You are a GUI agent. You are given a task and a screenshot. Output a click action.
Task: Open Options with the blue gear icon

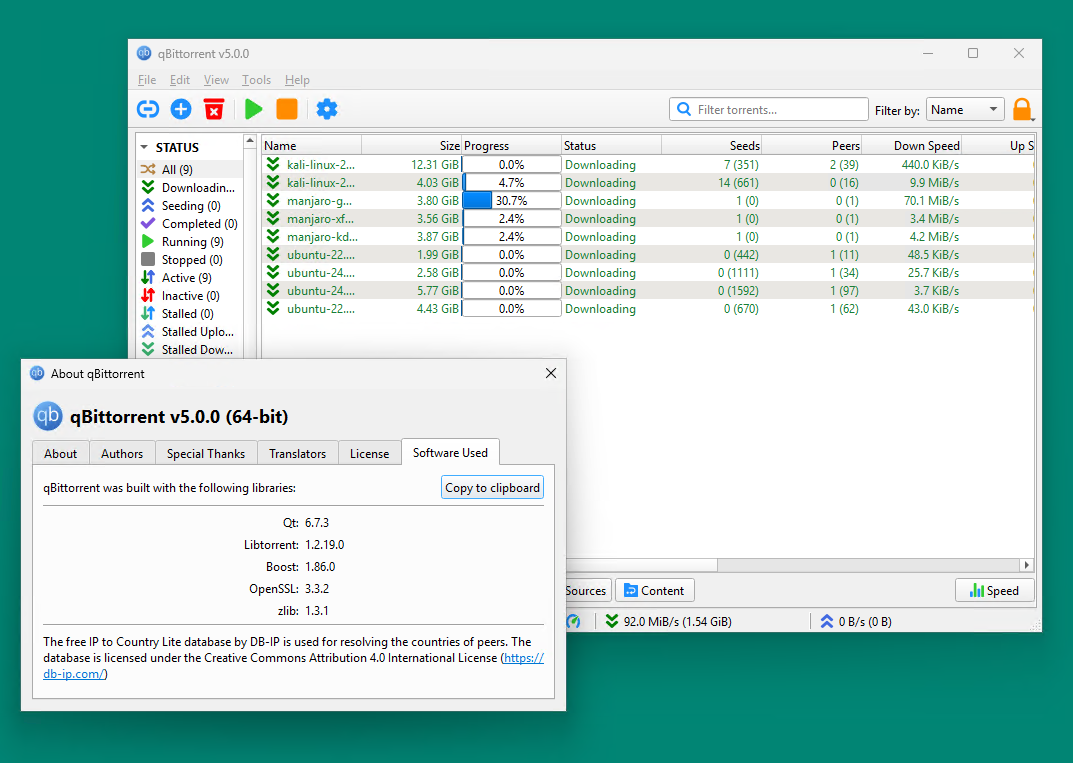point(326,109)
